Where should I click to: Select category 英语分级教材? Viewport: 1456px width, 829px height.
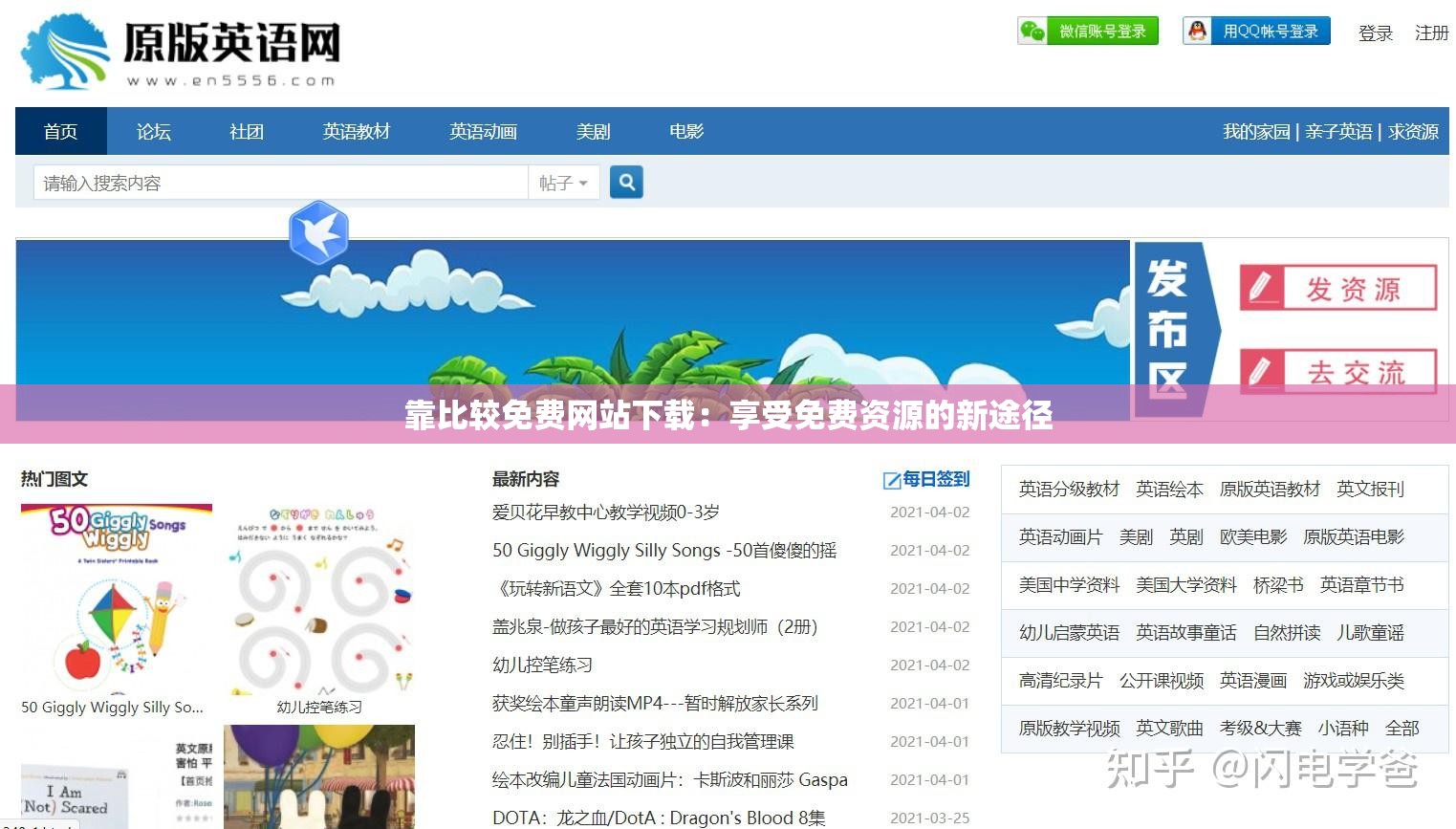point(1069,490)
